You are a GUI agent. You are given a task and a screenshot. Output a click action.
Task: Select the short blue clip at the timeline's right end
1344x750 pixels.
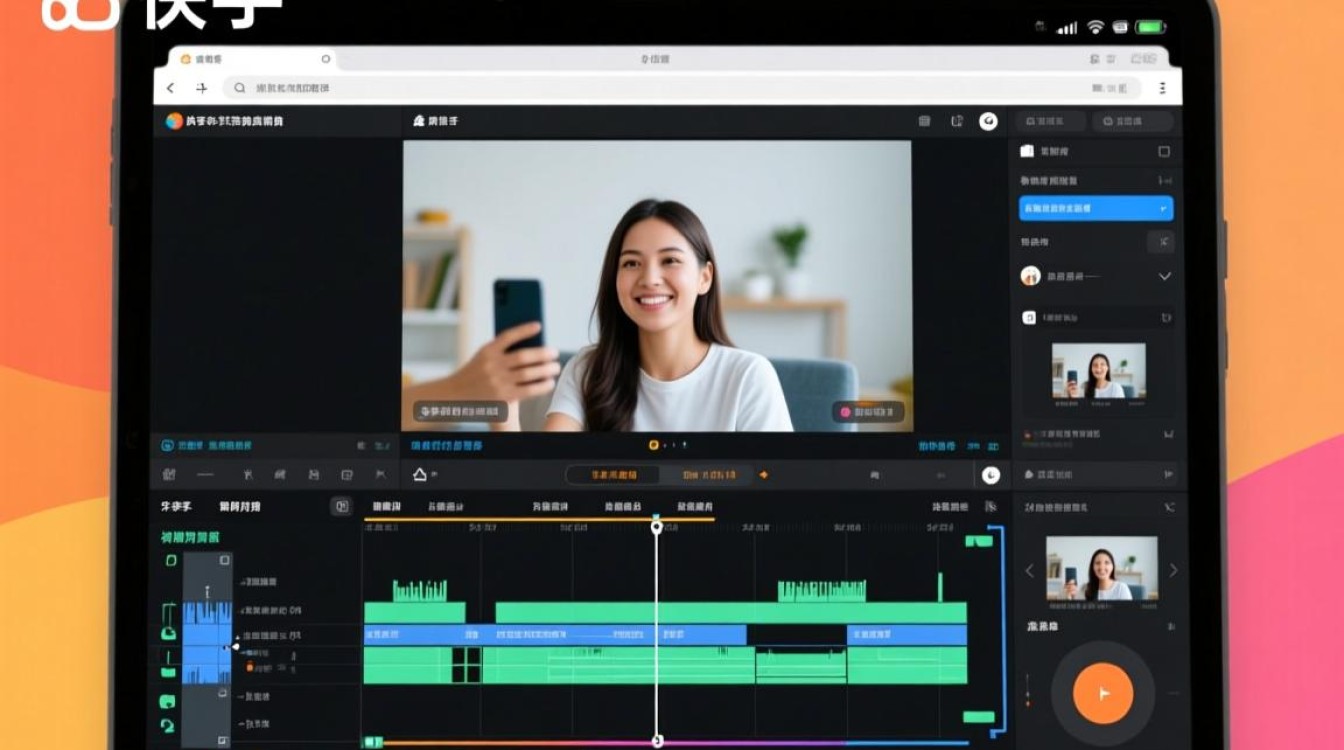tap(907, 635)
